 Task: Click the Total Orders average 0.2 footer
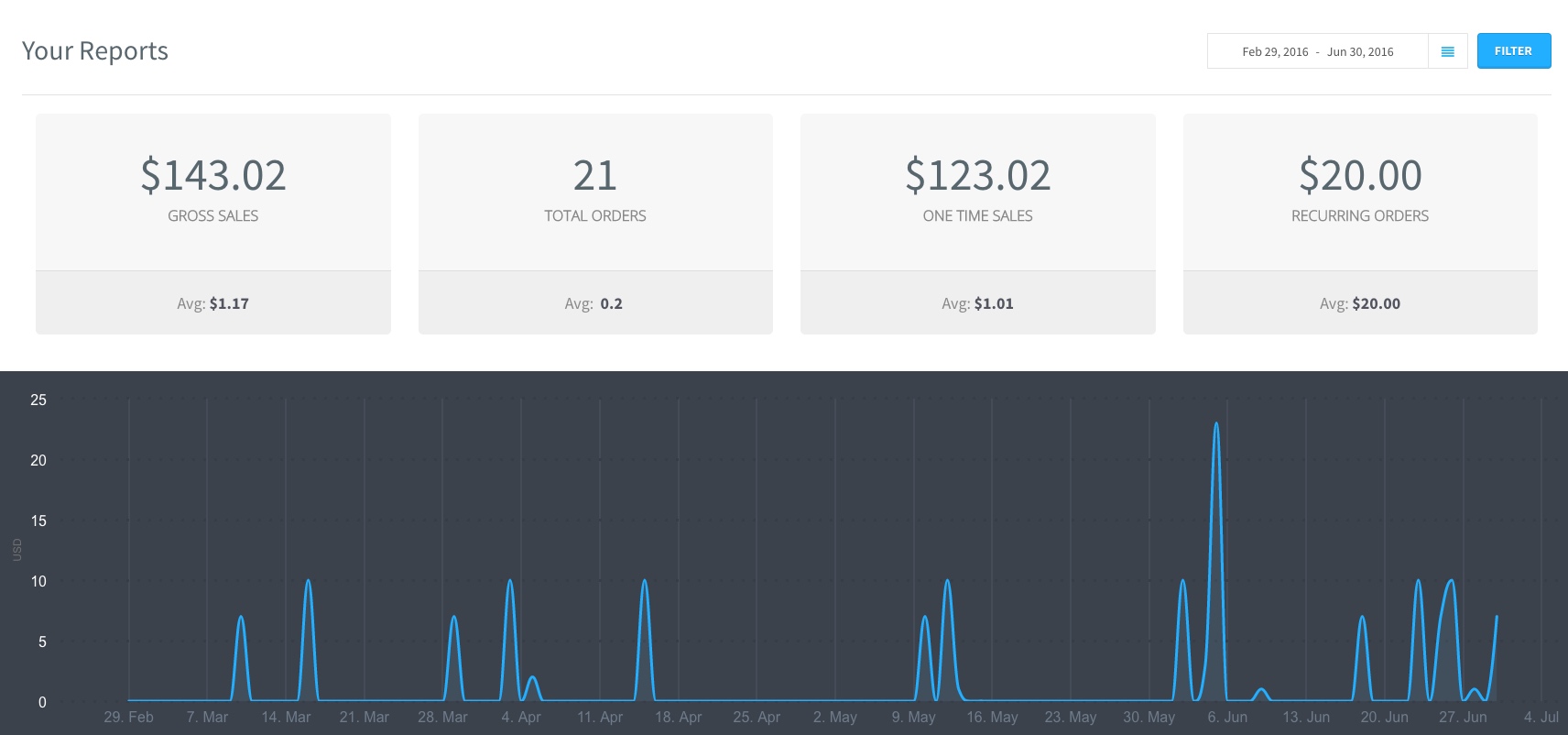pyautogui.click(x=595, y=303)
